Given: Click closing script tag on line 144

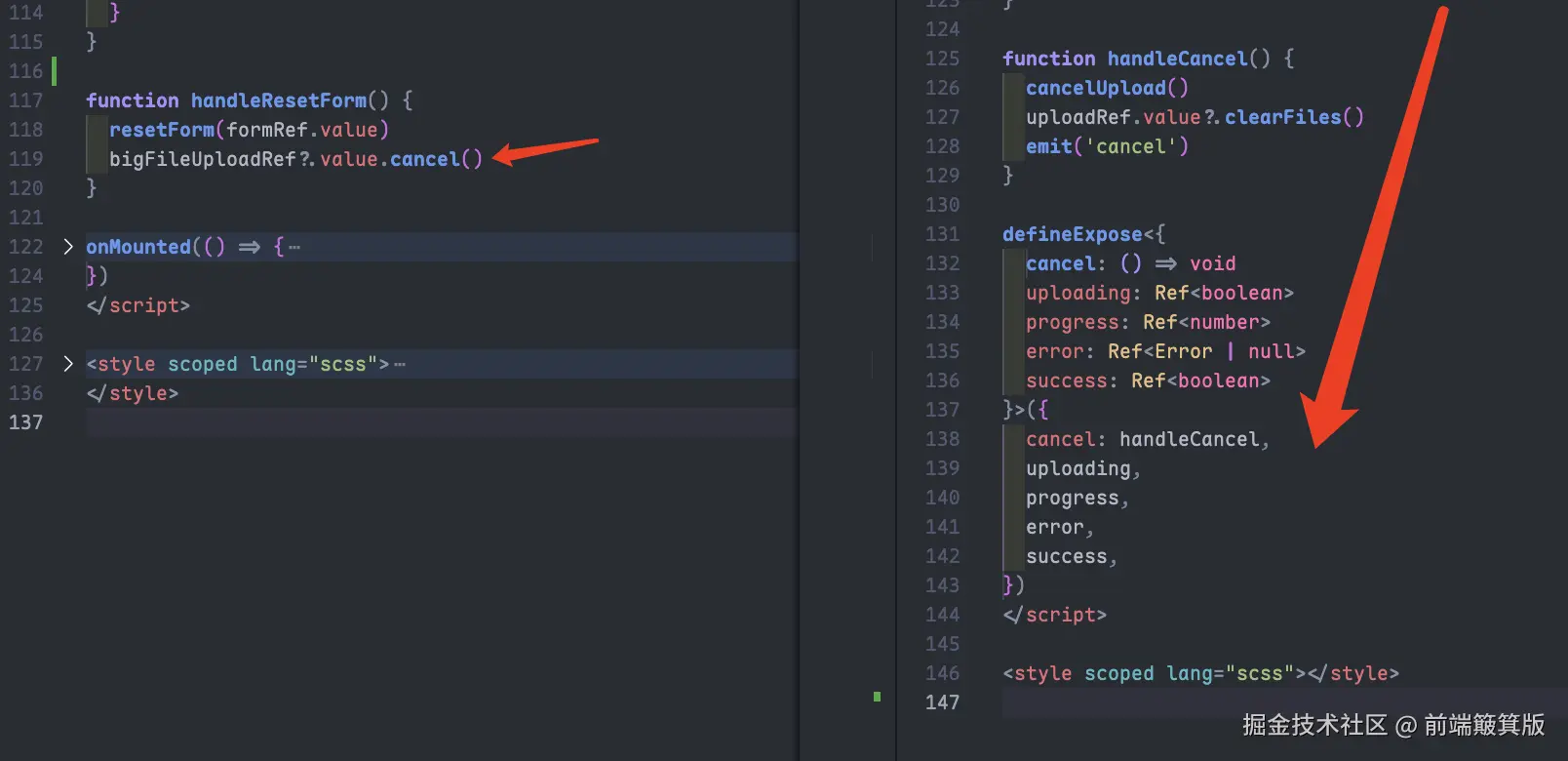Looking at the screenshot, I should (x=1054, y=615).
